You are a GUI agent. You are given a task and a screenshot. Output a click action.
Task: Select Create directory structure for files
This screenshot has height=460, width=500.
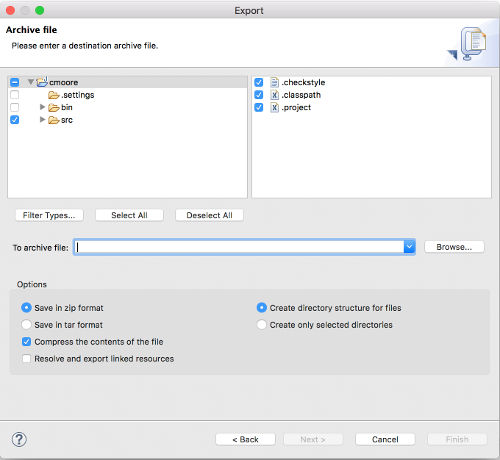(262, 308)
